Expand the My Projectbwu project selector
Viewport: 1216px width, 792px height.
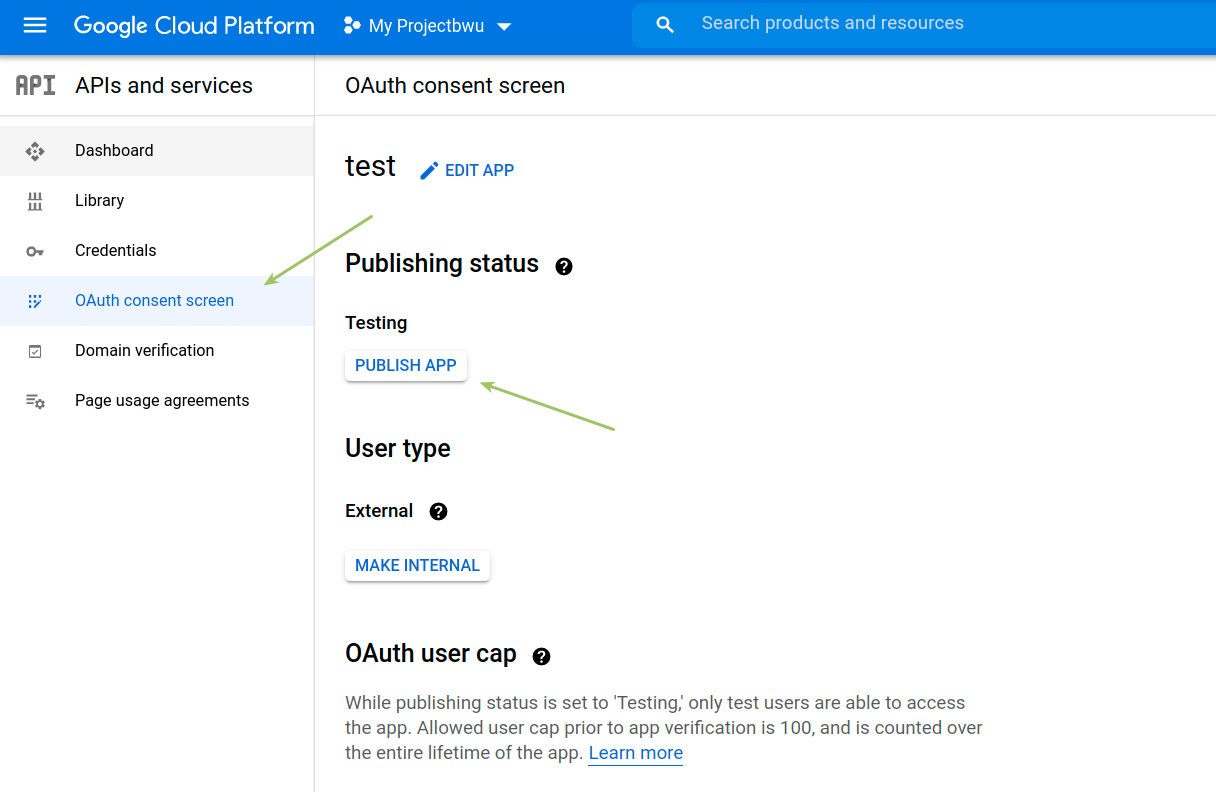click(x=427, y=26)
